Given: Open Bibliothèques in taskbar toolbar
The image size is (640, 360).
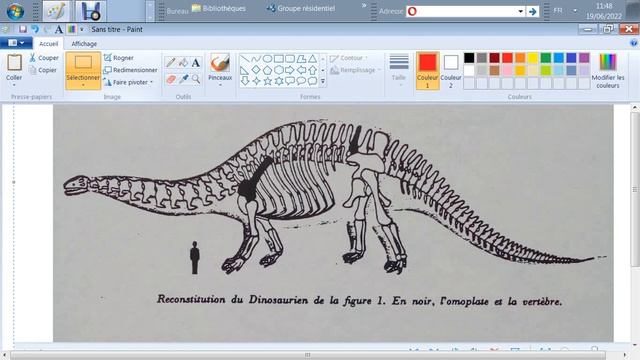Looking at the screenshot, I should pos(219,8).
